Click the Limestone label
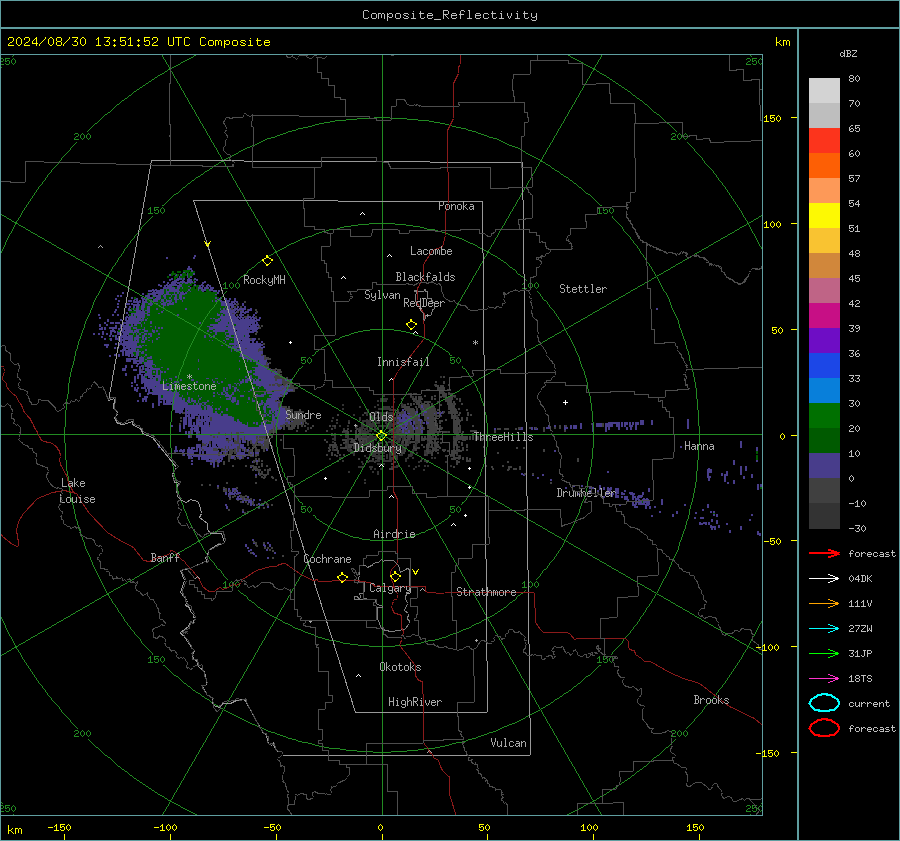900x841 pixels. (x=189, y=386)
